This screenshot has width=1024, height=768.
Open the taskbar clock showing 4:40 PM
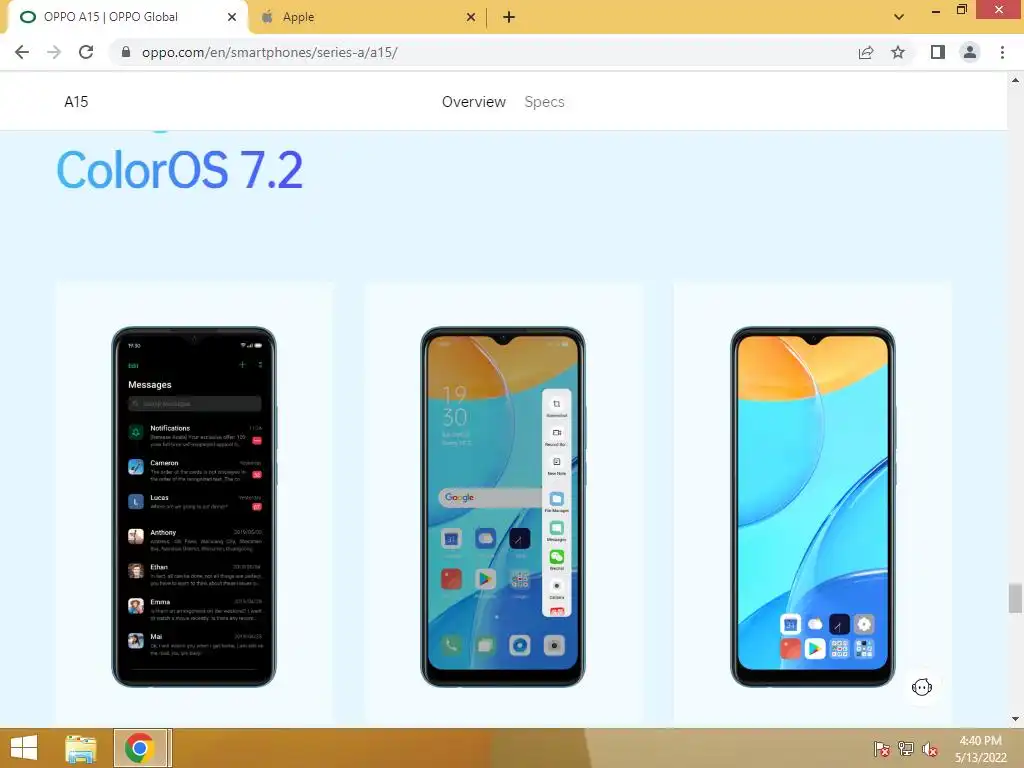click(x=980, y=749)
